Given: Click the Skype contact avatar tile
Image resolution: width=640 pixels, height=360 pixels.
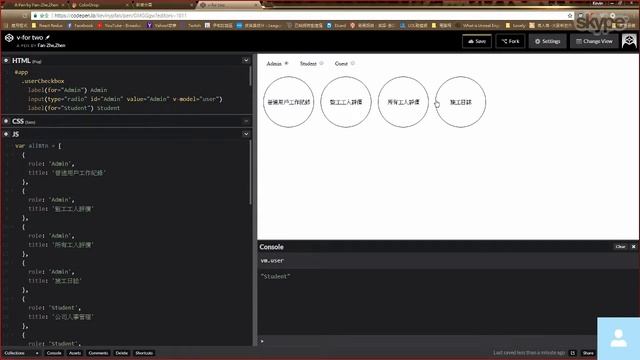Looking at the screenshot, I should (x=618, y=338).
